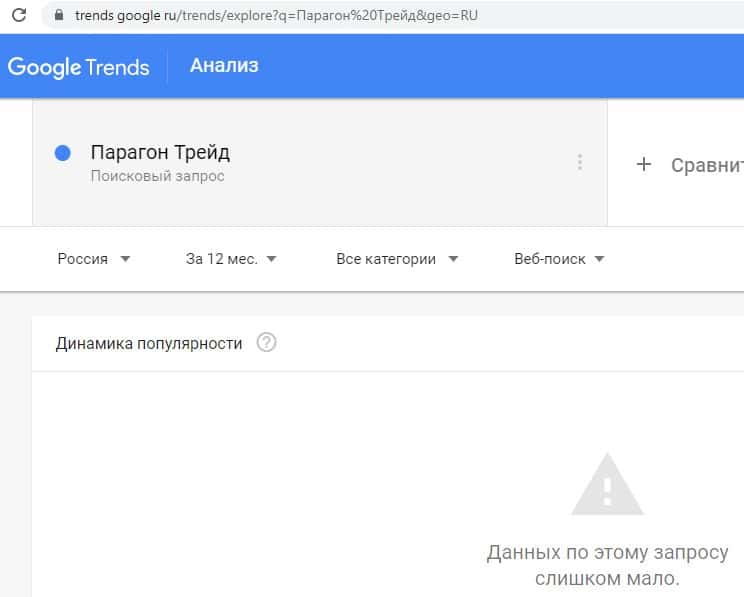Click the browser URL address bar
The height and width of the screenshot is (597, 744).
pyautogui.click(x=300, y=16)
